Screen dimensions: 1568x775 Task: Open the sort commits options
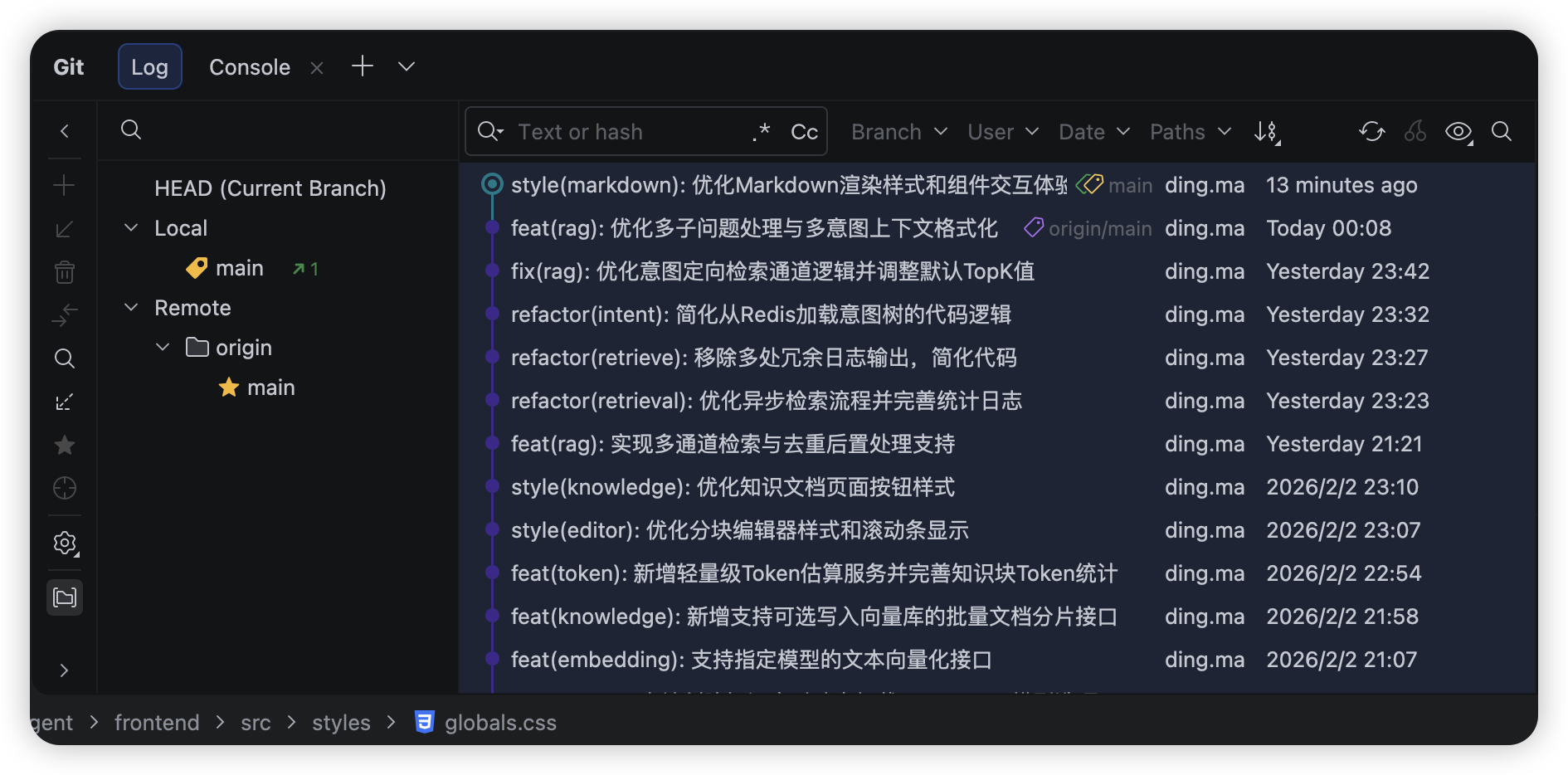[1268, 131]
